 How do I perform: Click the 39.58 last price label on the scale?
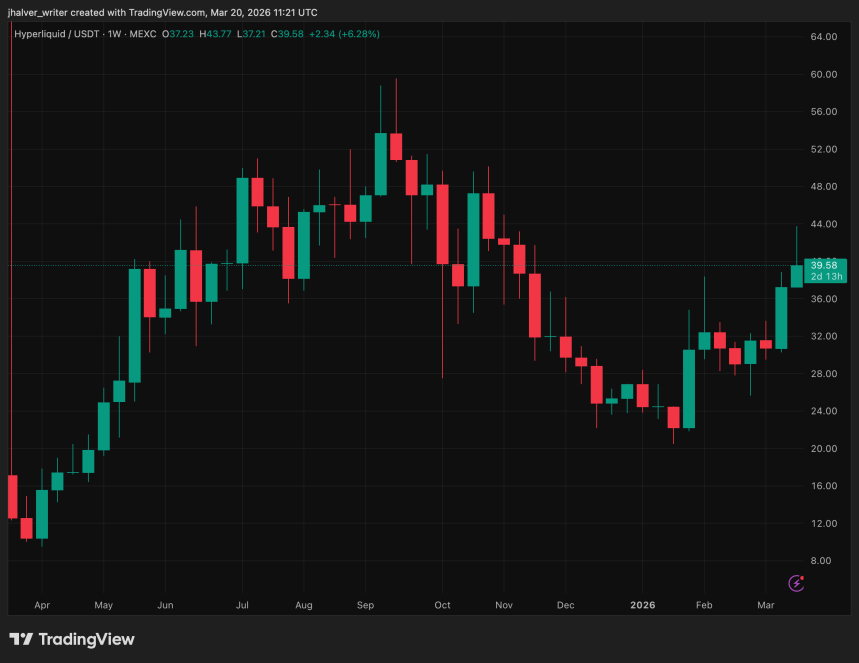824,265
